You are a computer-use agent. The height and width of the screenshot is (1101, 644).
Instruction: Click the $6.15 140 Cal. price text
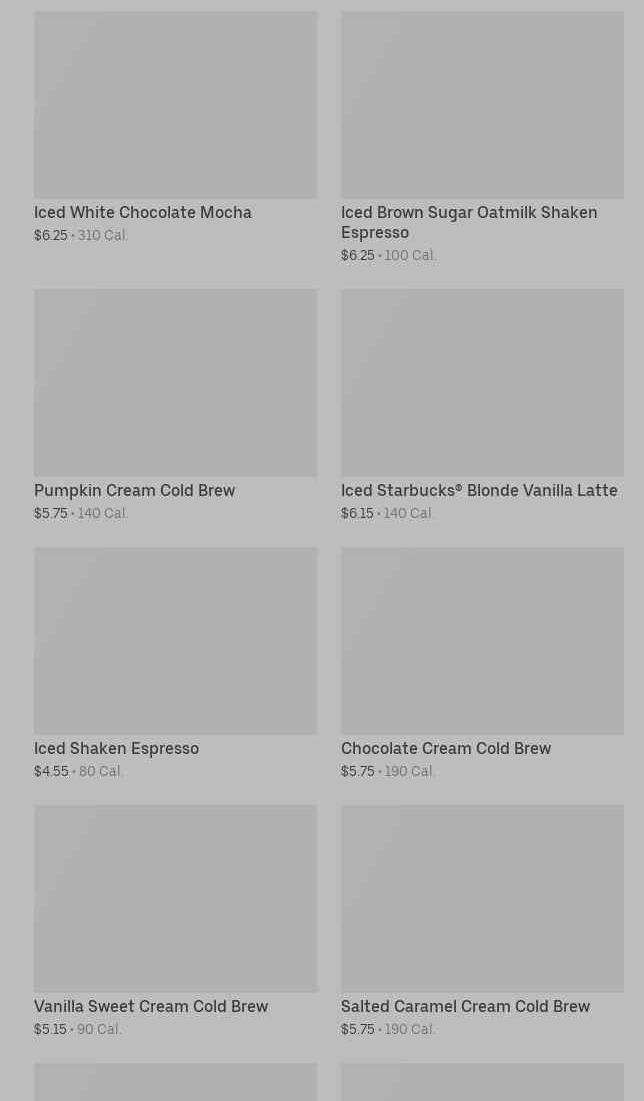tap(387, 514)
